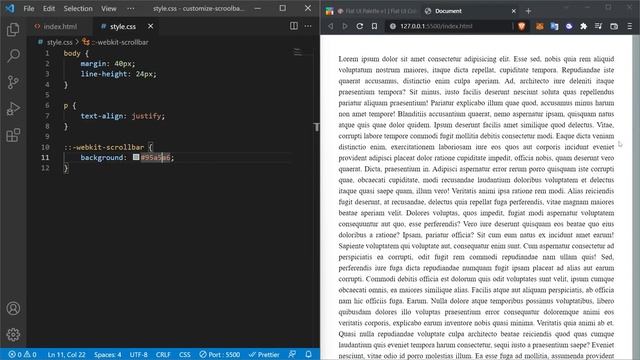Open Brave Shields icon

click(x=522, y=26)
